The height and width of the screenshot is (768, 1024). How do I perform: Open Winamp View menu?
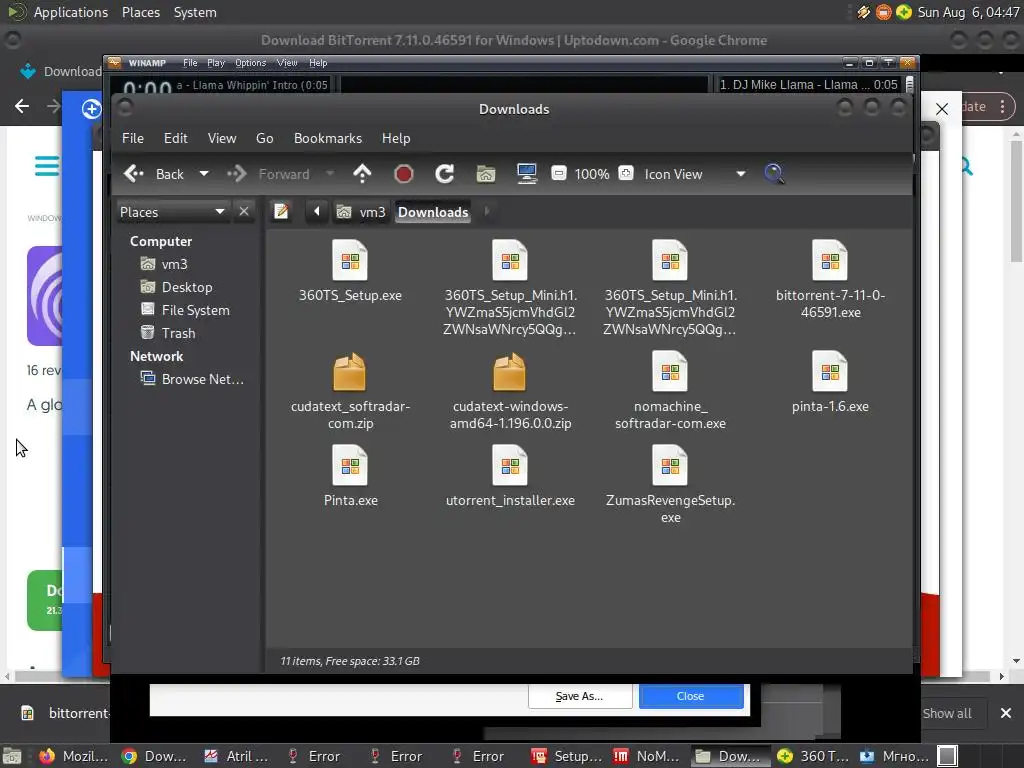287,63
